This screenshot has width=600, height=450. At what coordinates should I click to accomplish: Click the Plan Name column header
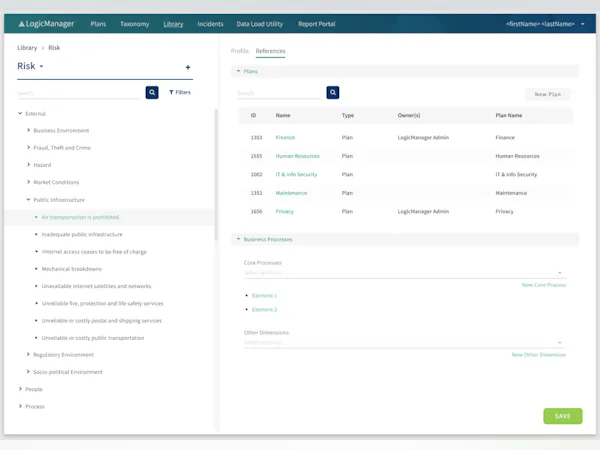click(509, 115)
